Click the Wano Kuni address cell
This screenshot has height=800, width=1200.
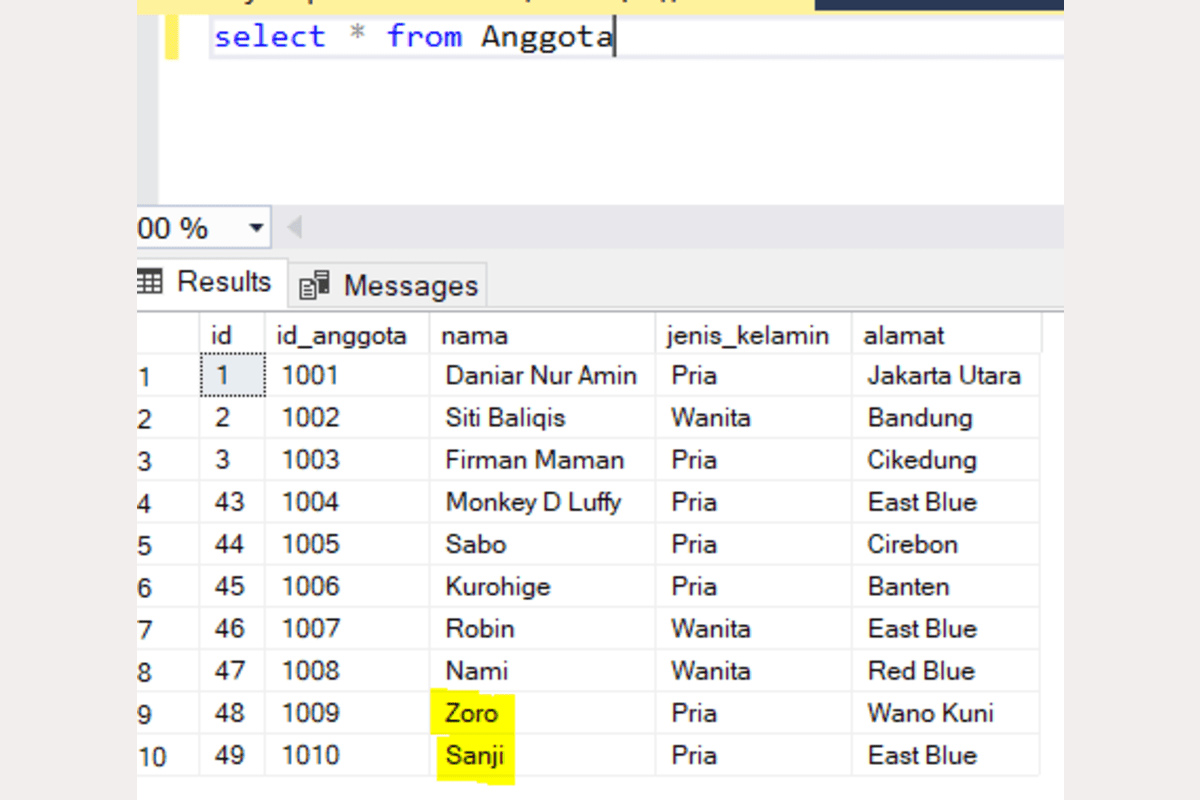click(x=930, y=714)
